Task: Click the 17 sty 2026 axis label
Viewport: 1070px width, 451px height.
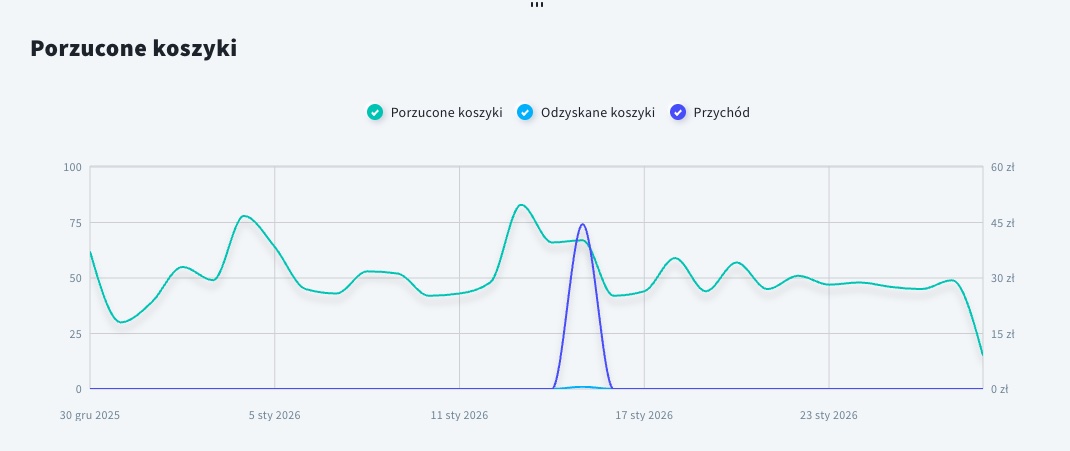Action: point(644,415)
